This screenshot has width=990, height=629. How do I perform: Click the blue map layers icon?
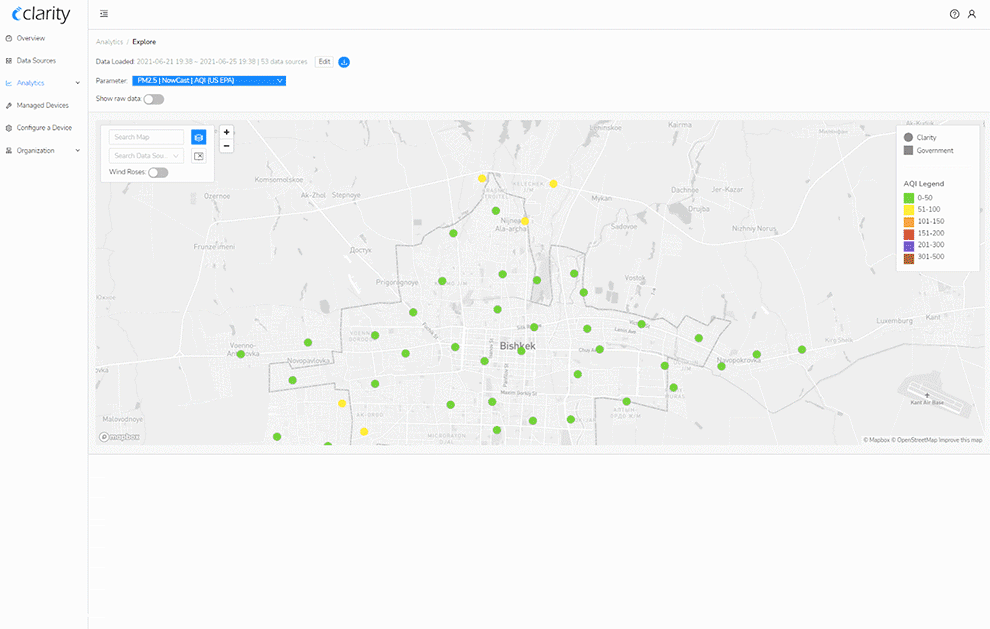point(198,137)
